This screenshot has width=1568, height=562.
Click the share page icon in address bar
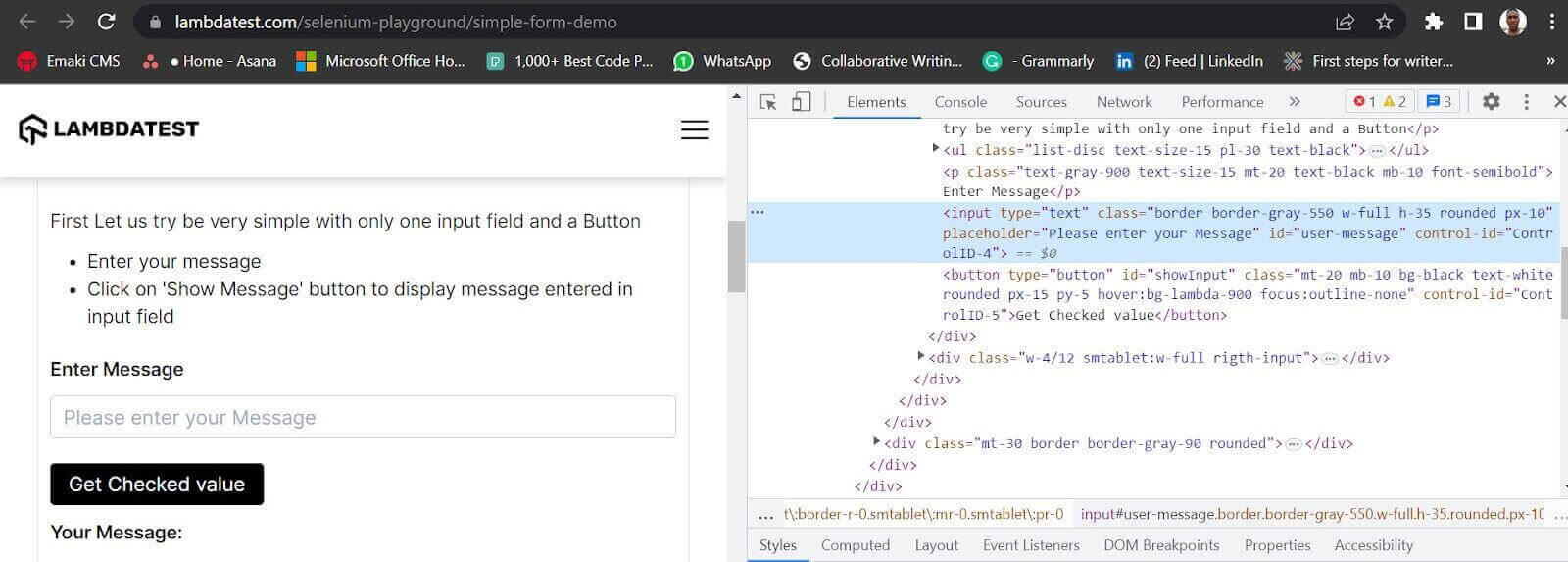(1345, 22)
